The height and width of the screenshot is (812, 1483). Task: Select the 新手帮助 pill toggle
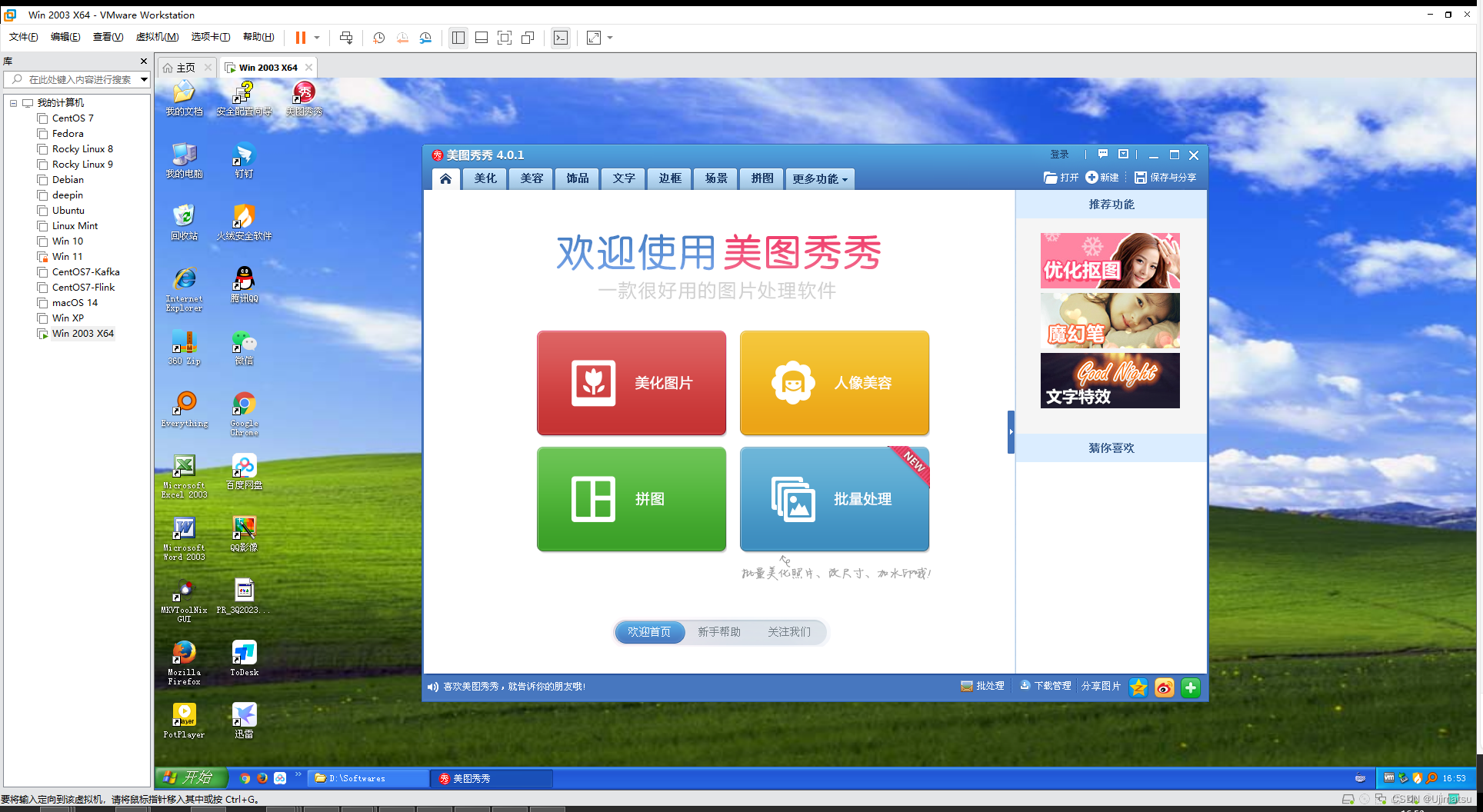[x=719, y=632]
